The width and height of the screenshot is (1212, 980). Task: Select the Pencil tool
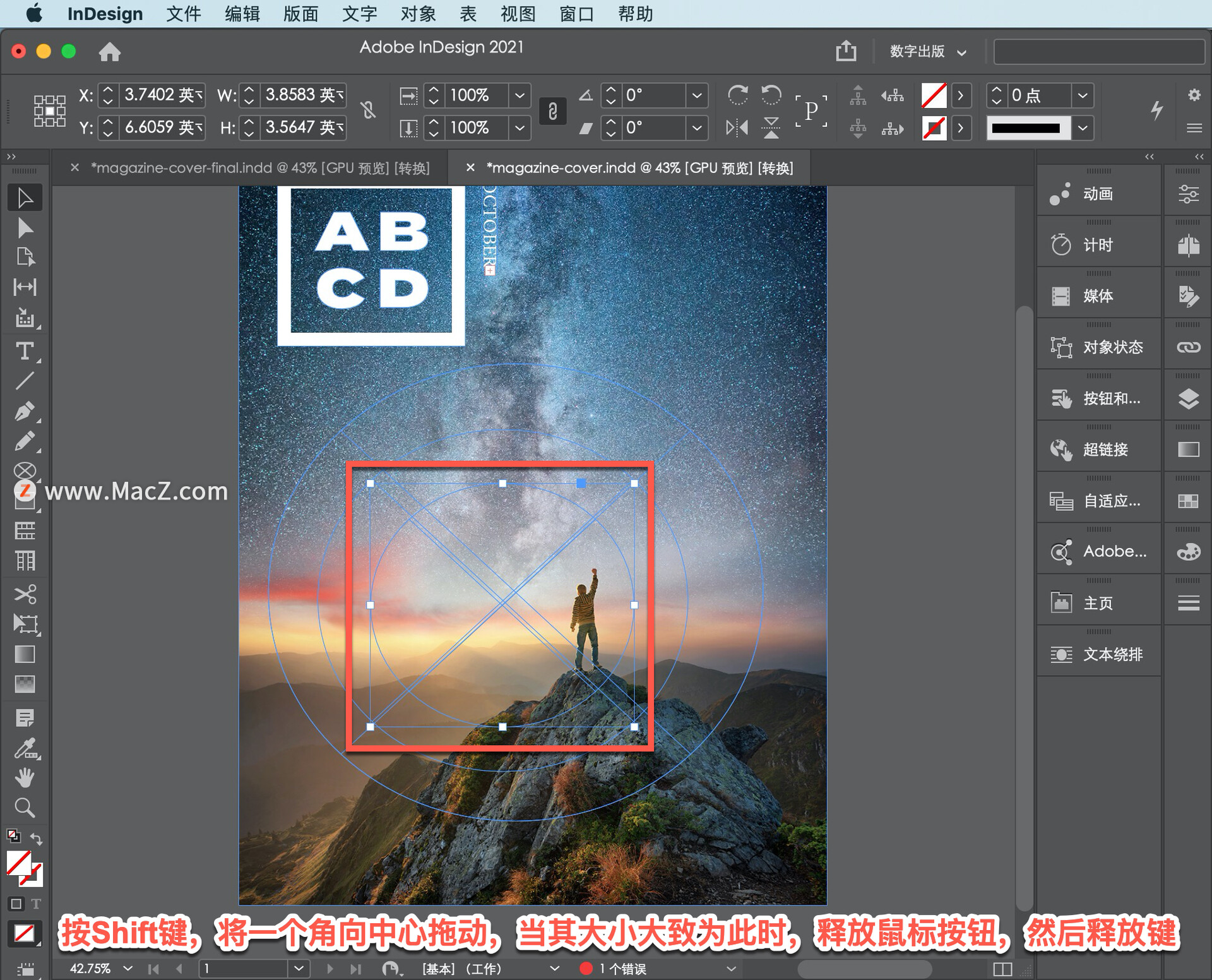click(25, 441)
